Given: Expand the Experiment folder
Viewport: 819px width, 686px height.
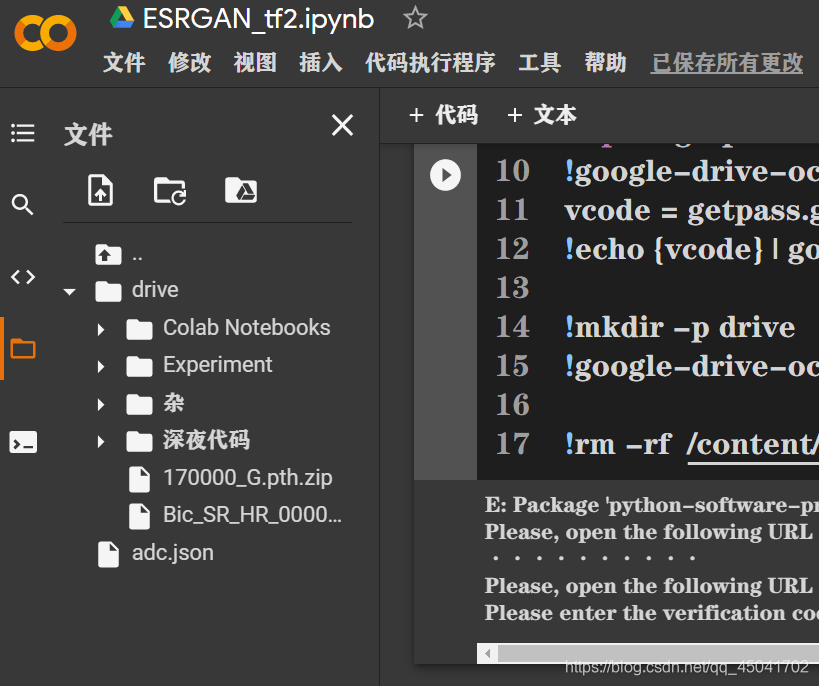Looking at the screenshot, I should 101,367.
